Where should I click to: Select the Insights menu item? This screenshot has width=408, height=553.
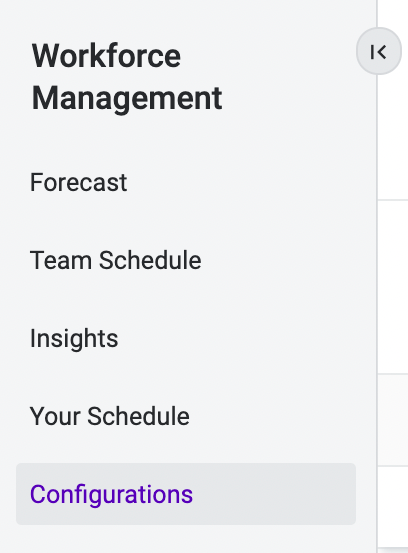click(74, 339)
